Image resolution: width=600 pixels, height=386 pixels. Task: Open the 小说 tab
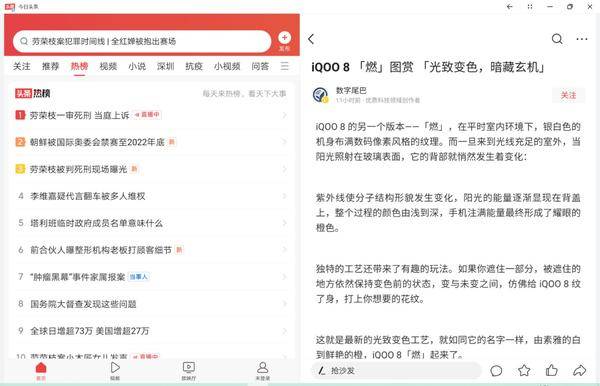137,66
